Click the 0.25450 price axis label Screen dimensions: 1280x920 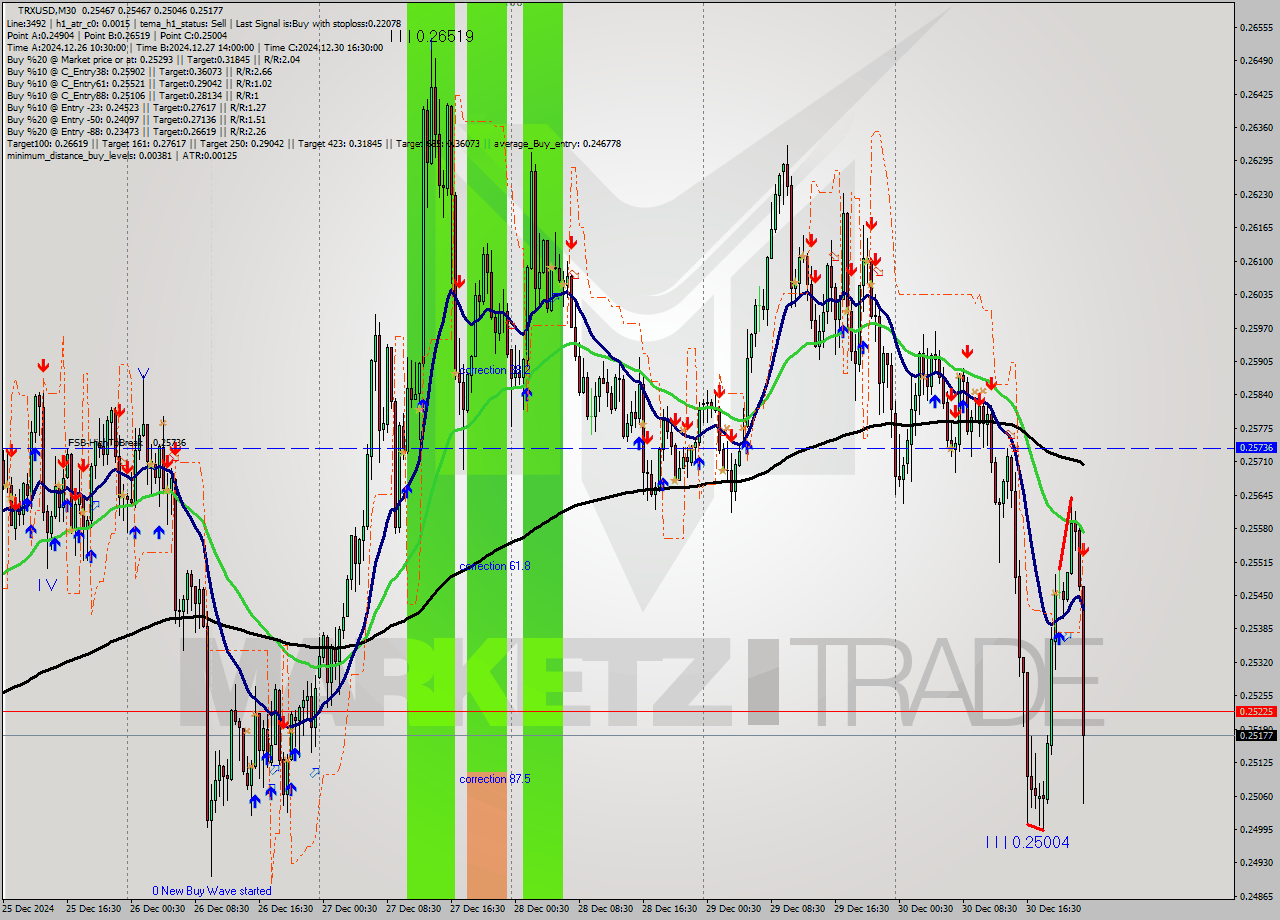point(1256,596)
